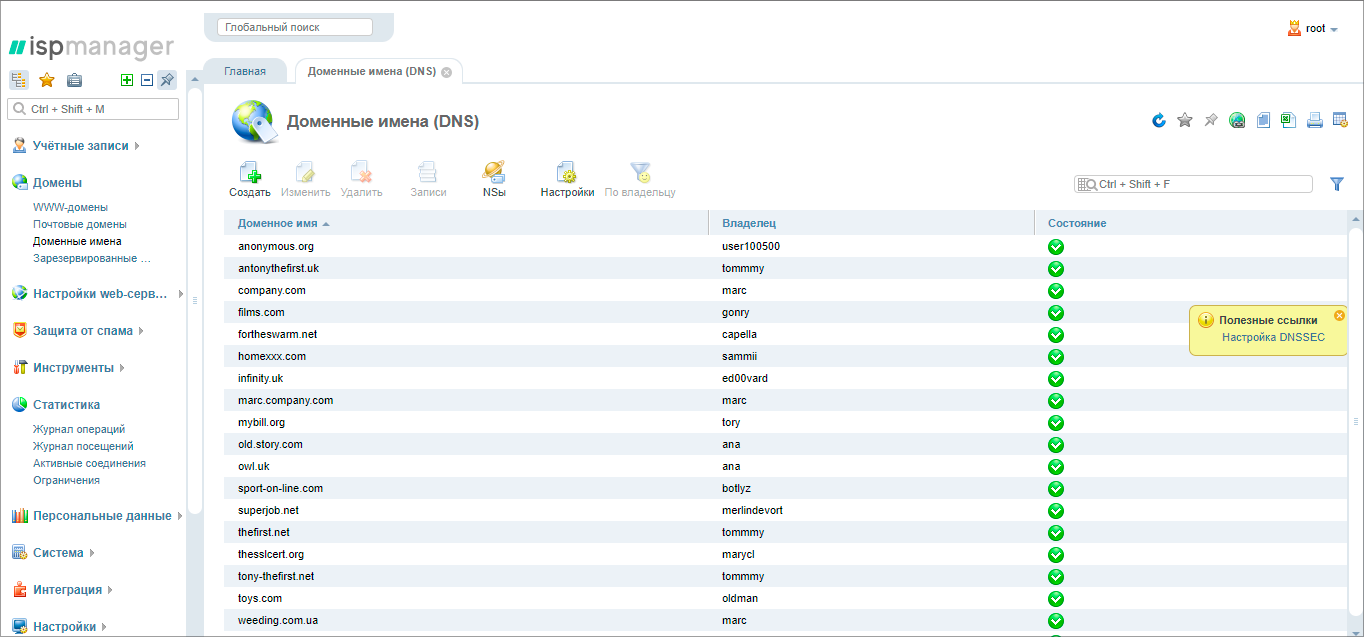Image resolution: width=1364 pixels, height=637 pixels.
Task: Open Доменные имена in sidebar
Action: click(x=77, y=241)
